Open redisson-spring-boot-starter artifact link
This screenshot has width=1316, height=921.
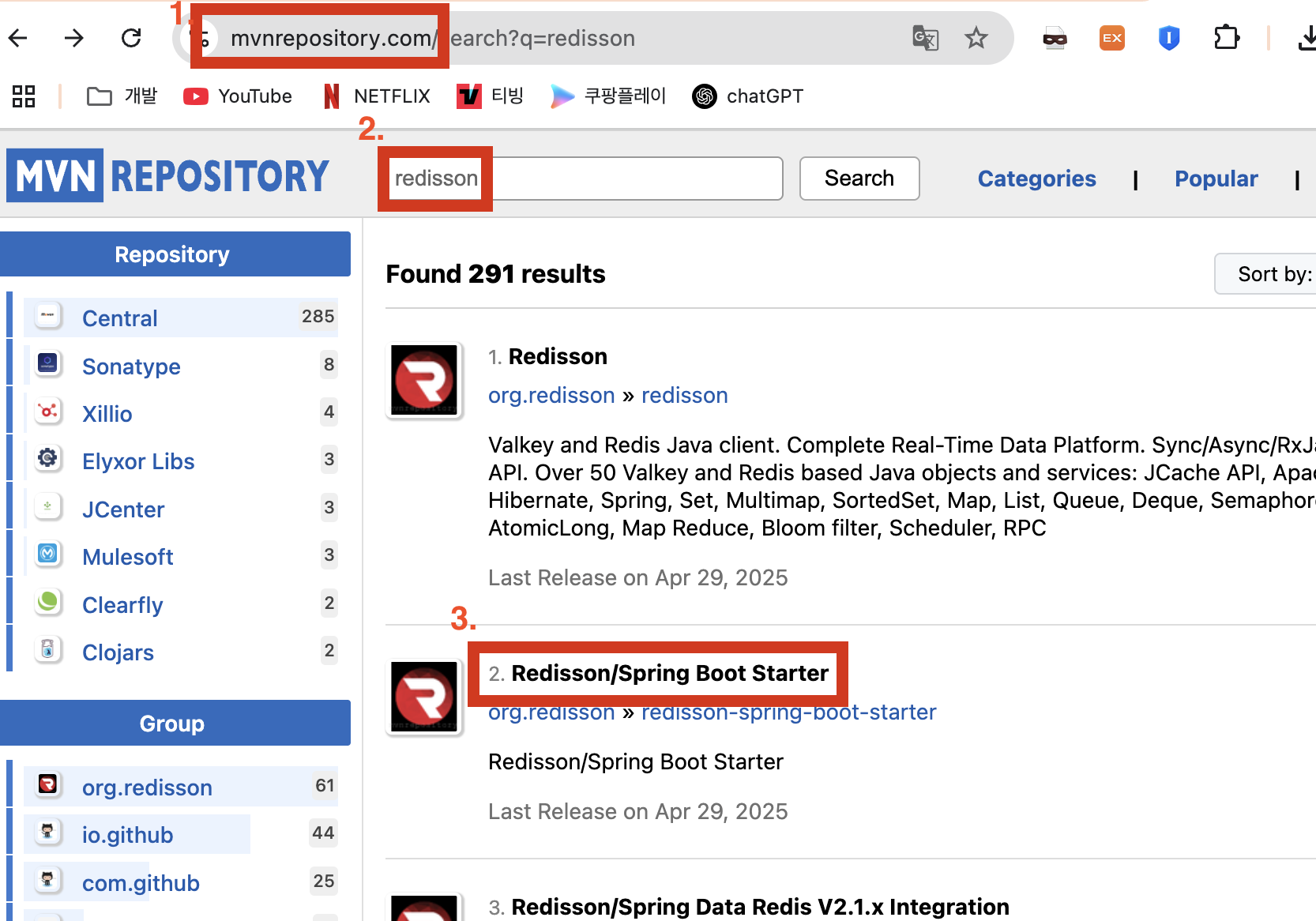[788, 712]
